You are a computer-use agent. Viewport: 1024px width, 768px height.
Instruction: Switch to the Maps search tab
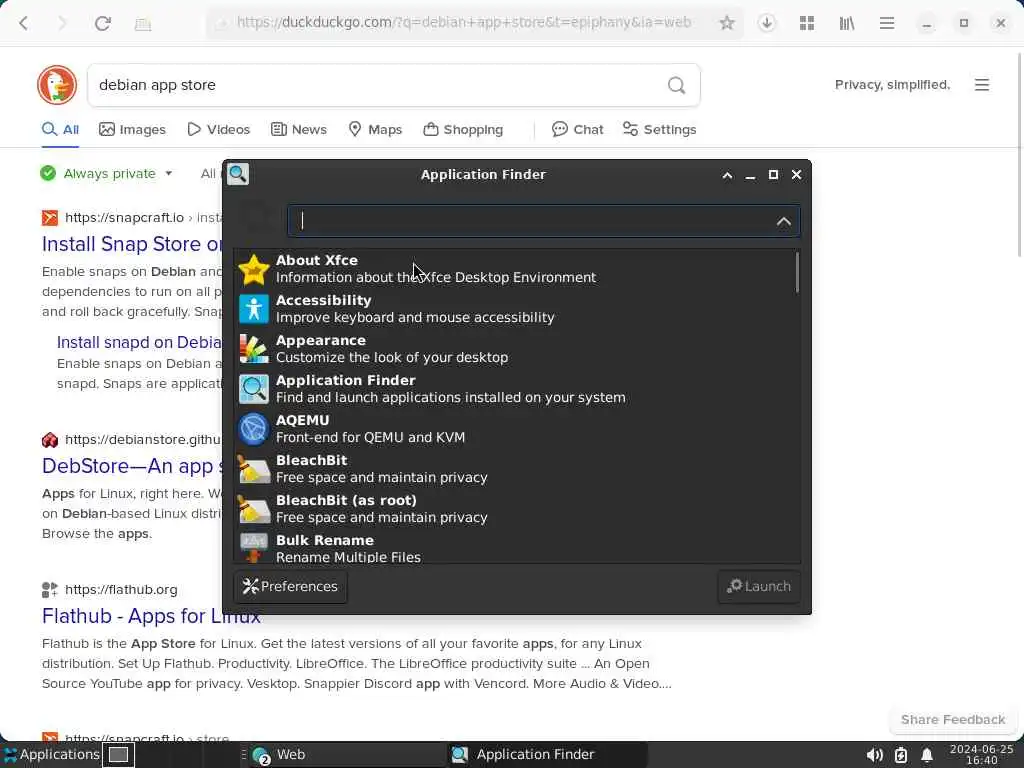coord(376,129)
